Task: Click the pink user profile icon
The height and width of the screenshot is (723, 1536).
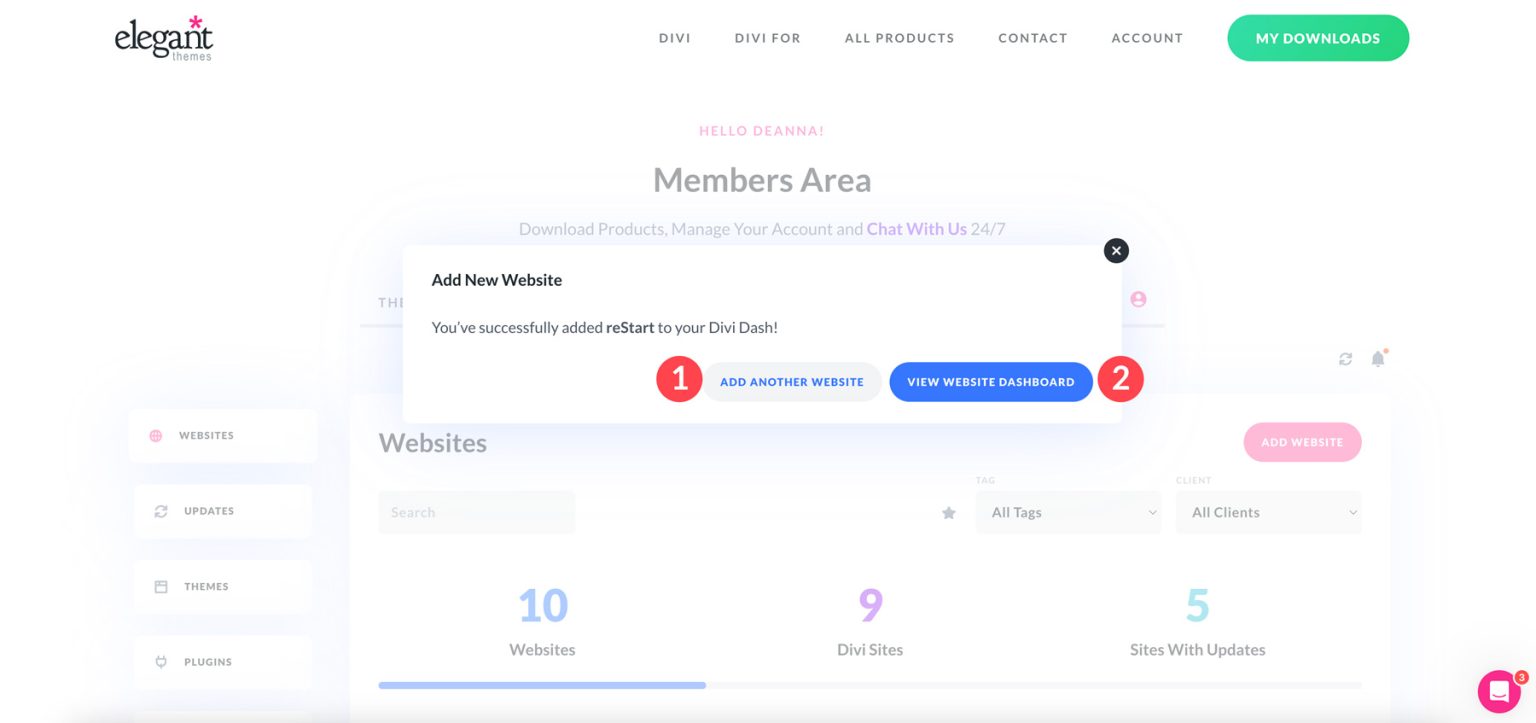Action: coord(1138,298)
